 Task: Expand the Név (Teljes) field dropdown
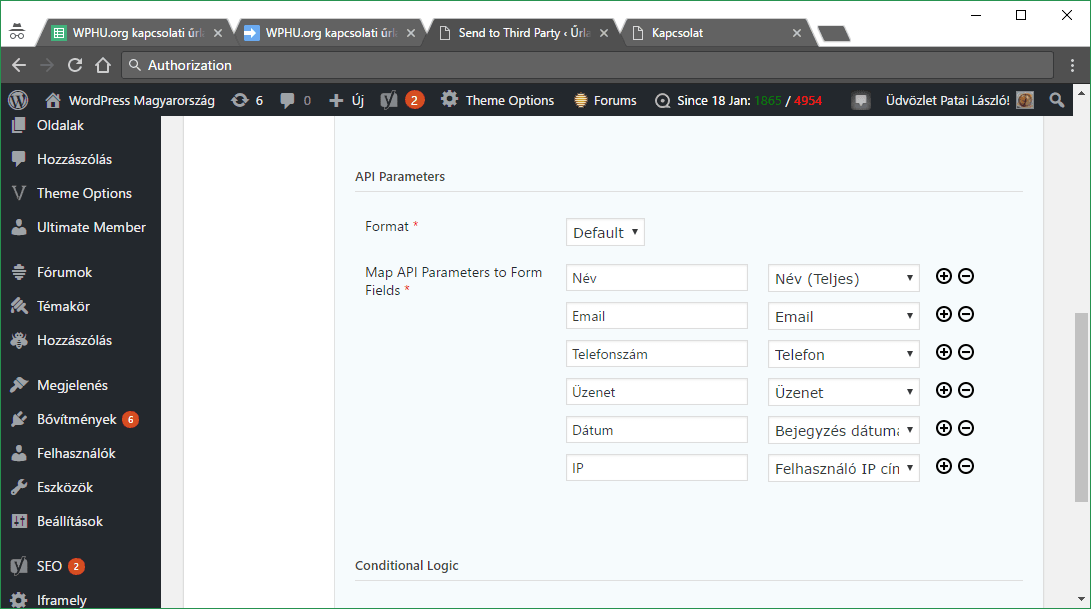[843, 278]
